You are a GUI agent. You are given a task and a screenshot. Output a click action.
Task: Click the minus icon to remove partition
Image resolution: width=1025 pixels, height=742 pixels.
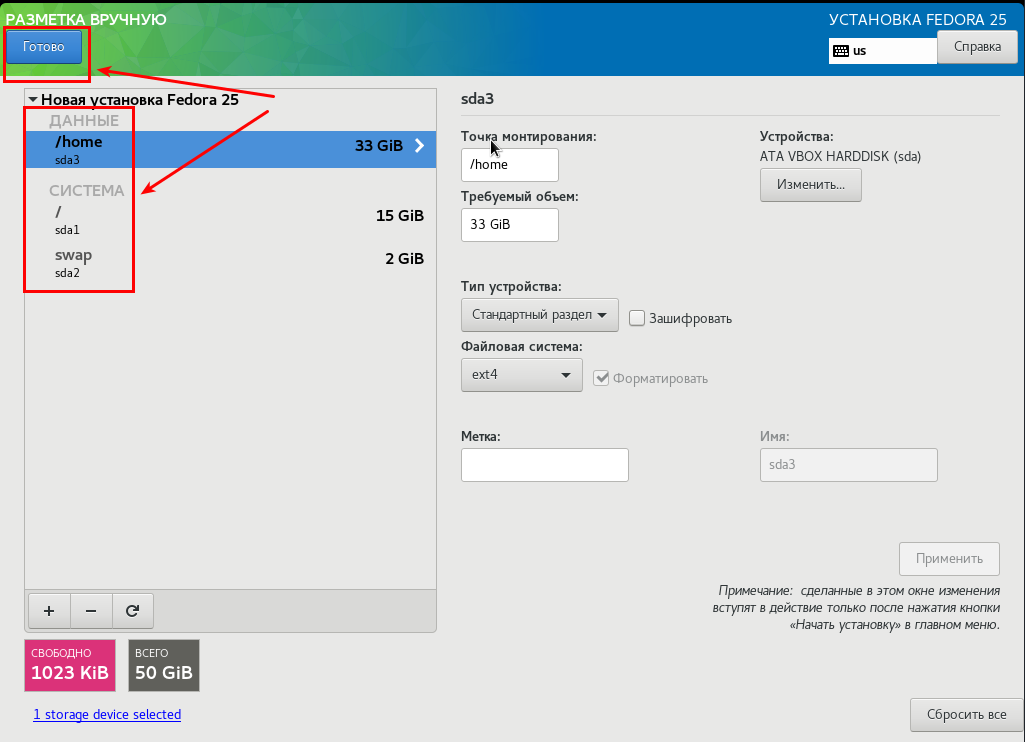91,610
